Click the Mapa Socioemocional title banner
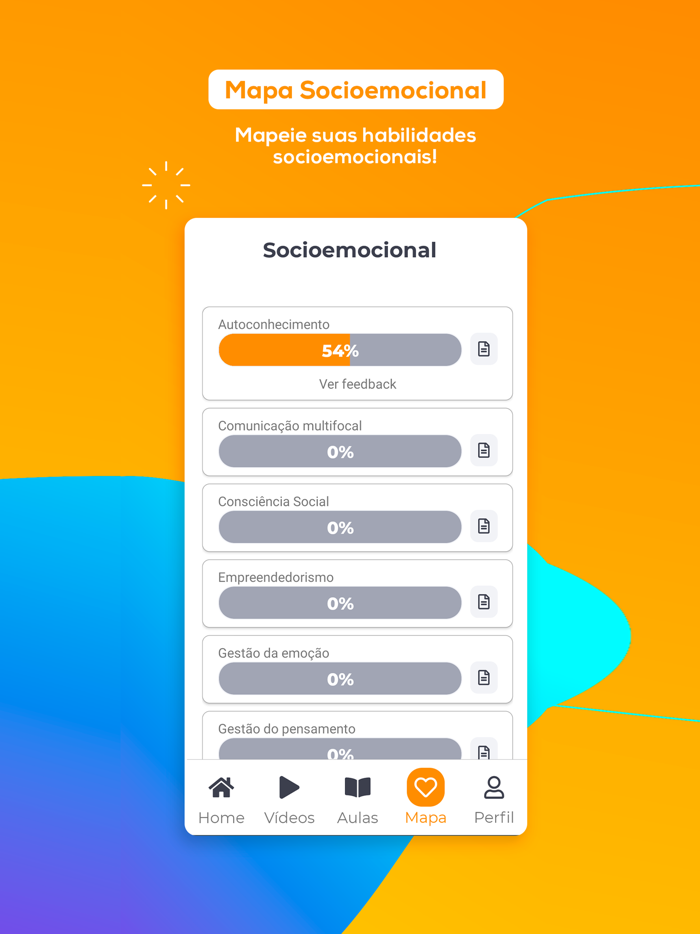Screen dimensions: 700x934 click(355, 90)
